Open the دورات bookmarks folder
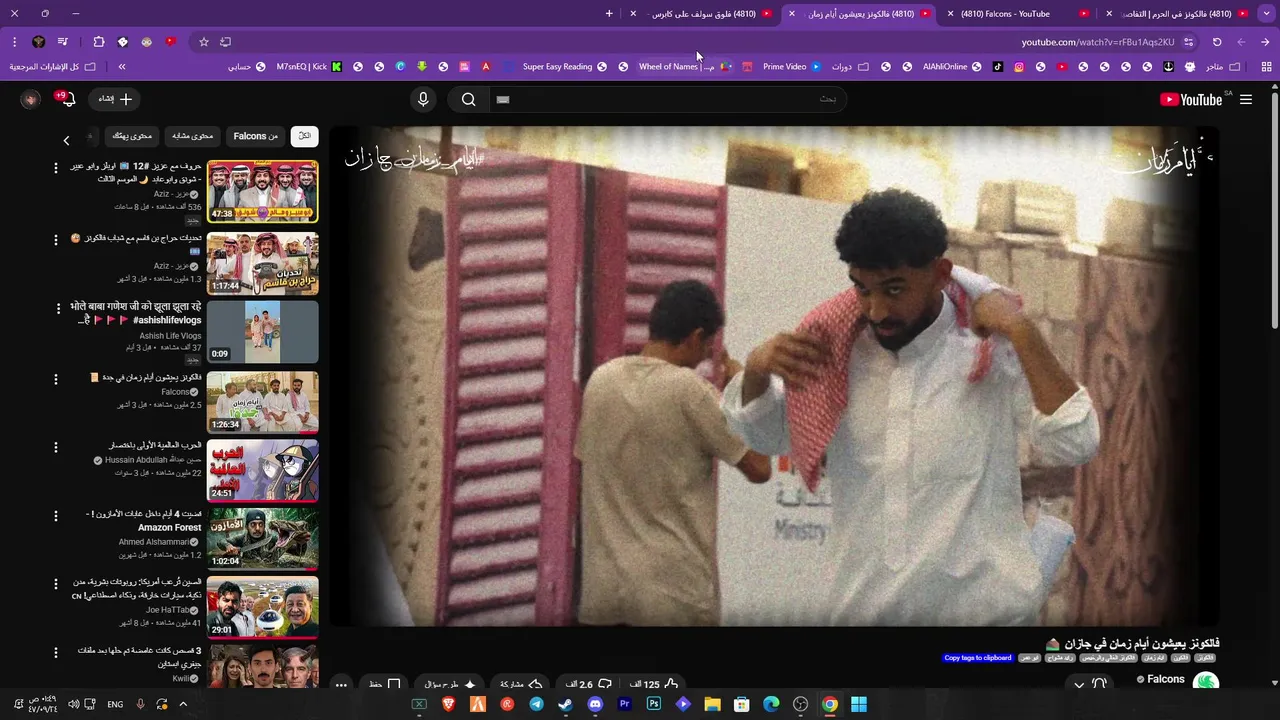1280x720 pixels. coord(850,67)
